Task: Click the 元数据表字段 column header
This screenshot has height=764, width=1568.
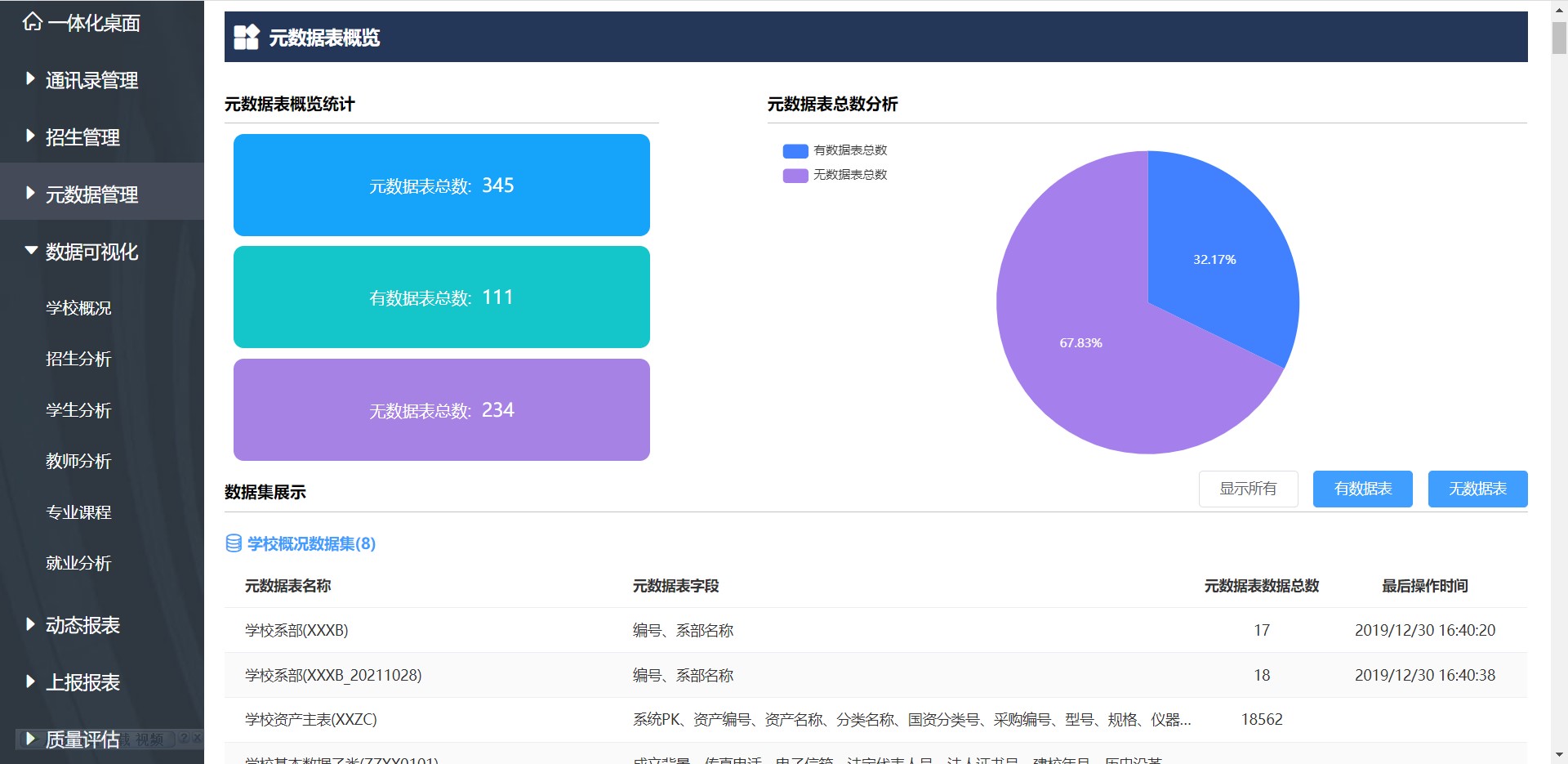Action: (675, 586)
